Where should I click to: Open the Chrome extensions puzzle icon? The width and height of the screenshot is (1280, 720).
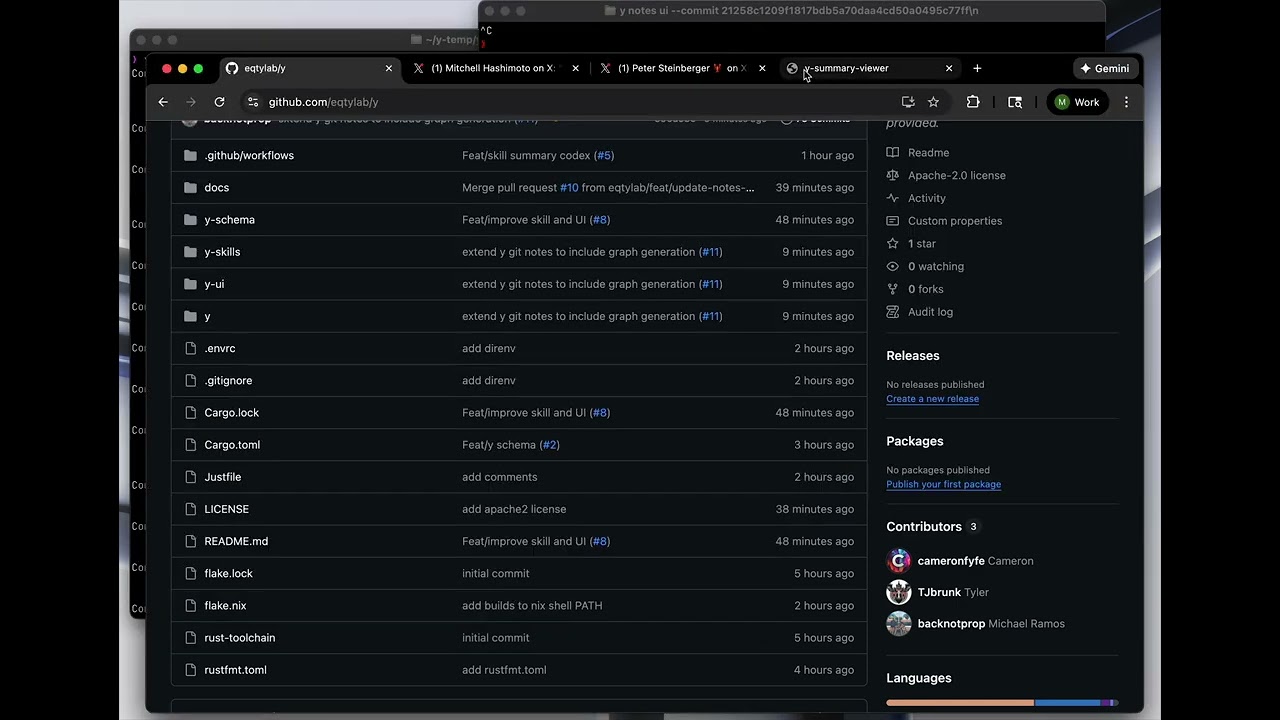(x=973, y=102)
